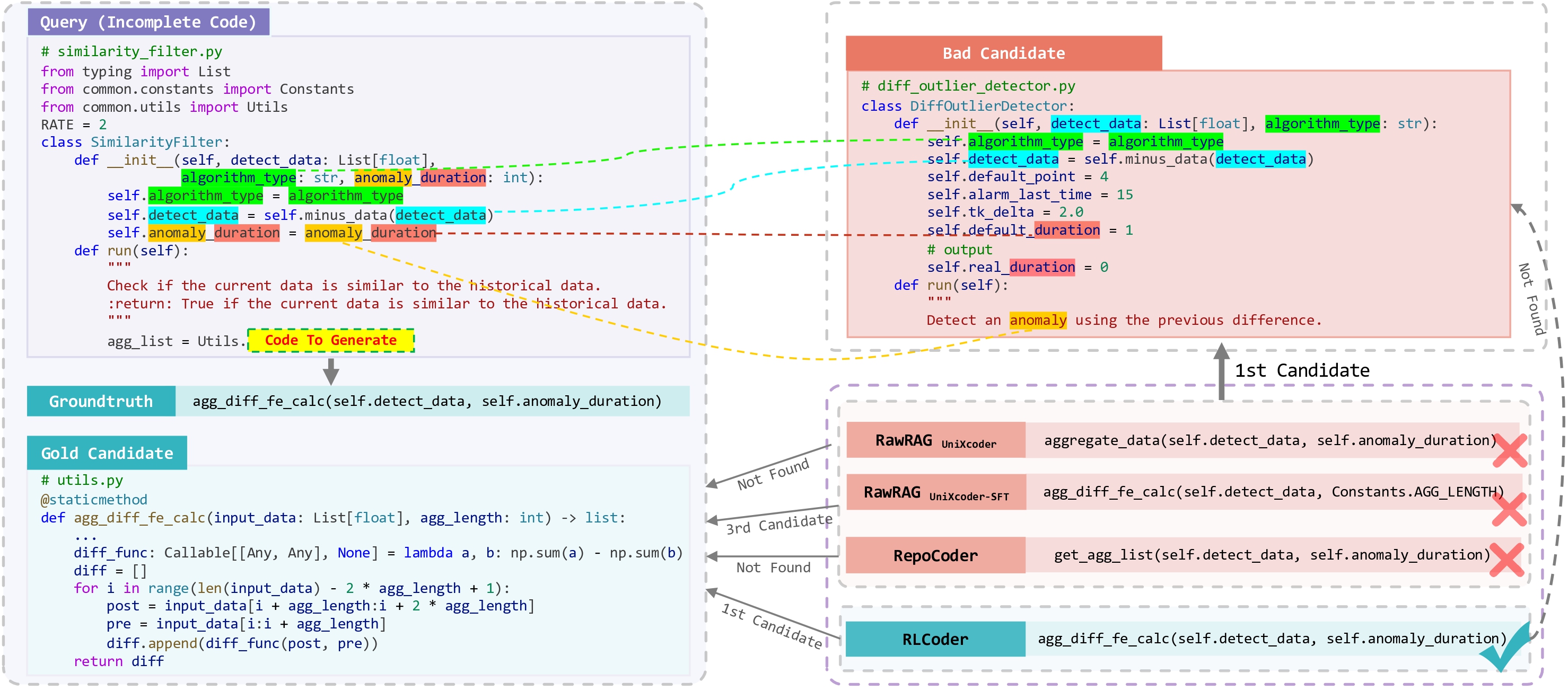Image resolution: width=1568 pixels, height=691 pixels.
Task: Click the green algorithm_type highlight in Bad Candidate init
Action: pyautogui.click(x=1322, y=123)
